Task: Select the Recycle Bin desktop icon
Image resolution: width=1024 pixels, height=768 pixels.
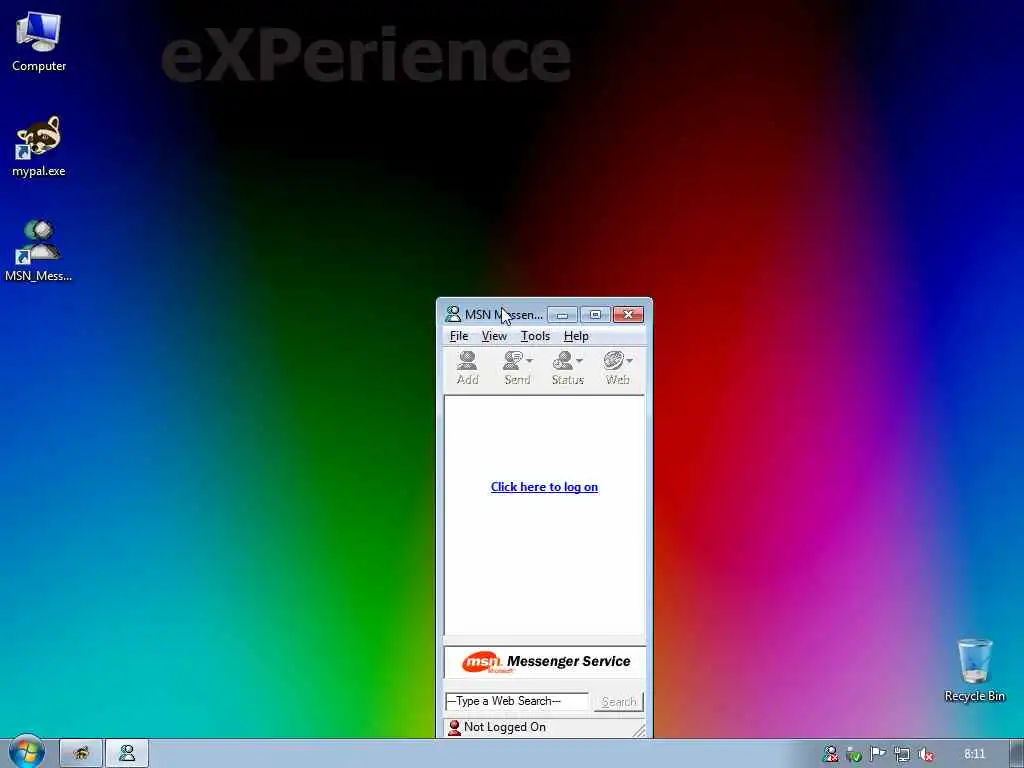Action: pos(974,670)
